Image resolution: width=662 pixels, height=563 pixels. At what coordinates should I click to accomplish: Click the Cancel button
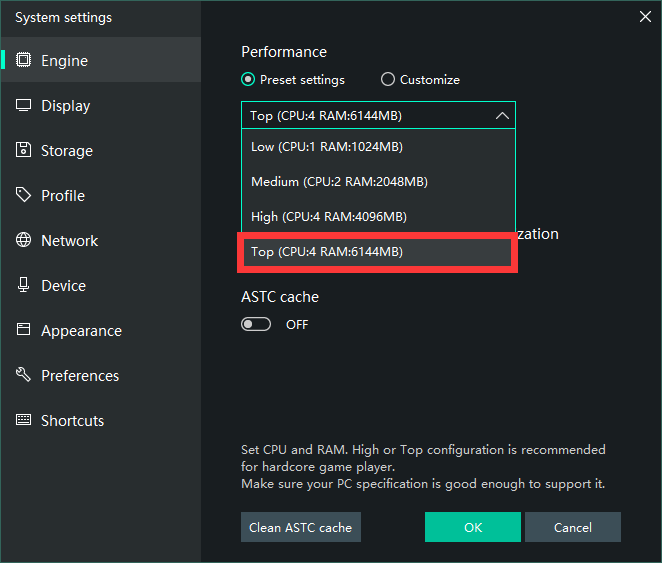coord(572,527)
